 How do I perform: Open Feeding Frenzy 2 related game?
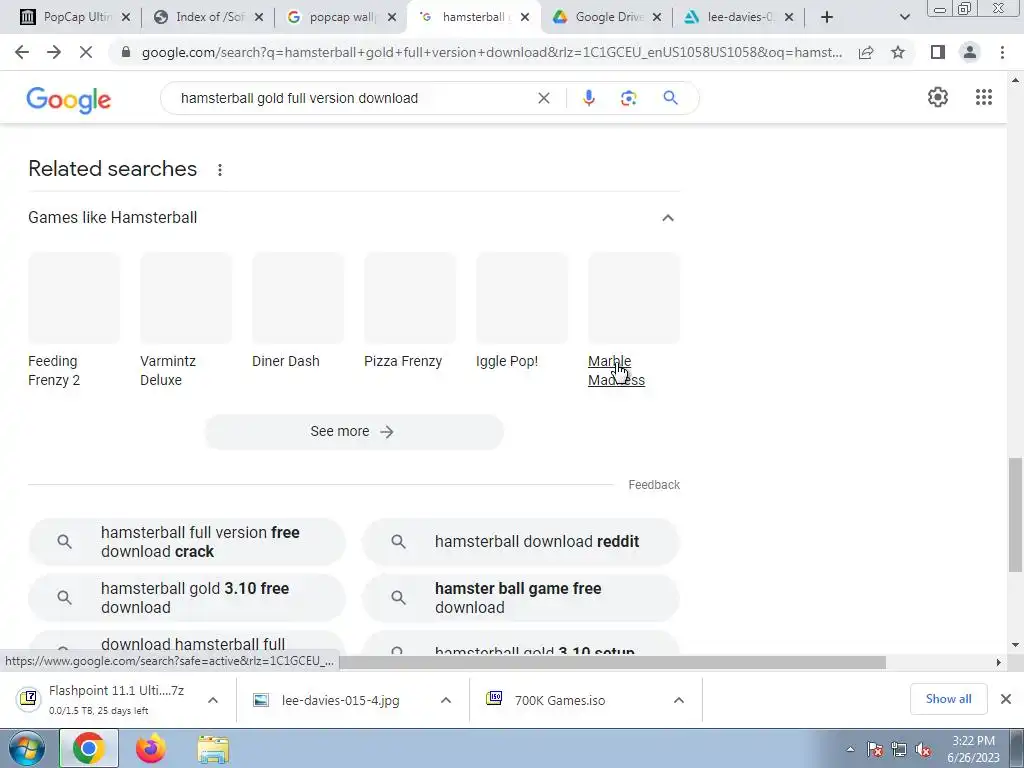(x=54, y=370)
